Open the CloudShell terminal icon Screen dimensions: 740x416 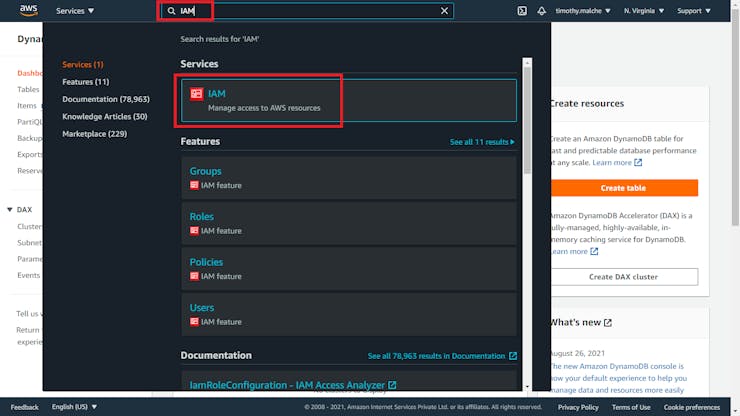[522, 11]
